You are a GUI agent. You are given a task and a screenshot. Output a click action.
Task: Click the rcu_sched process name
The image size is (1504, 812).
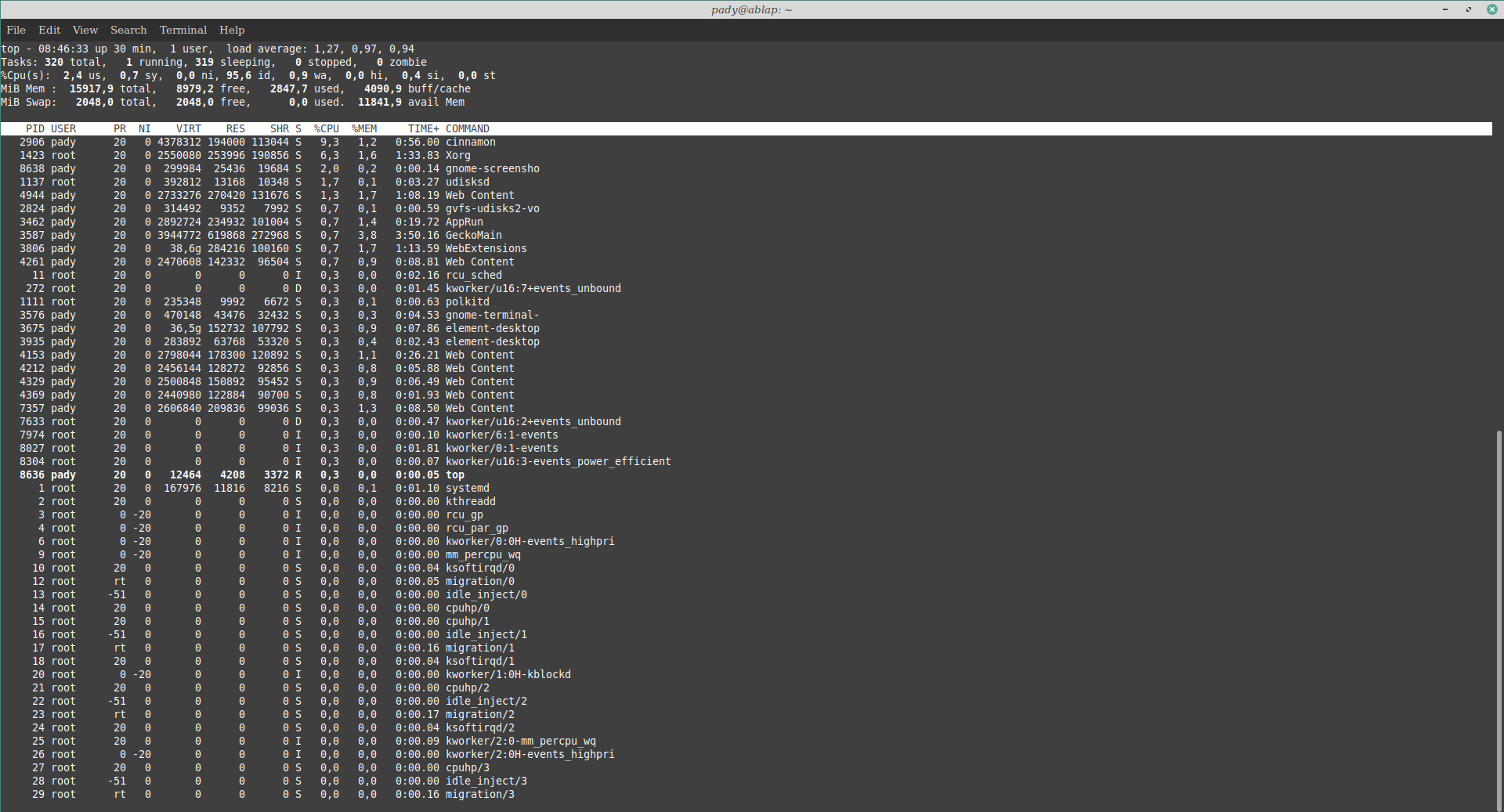tap(474, 275)
